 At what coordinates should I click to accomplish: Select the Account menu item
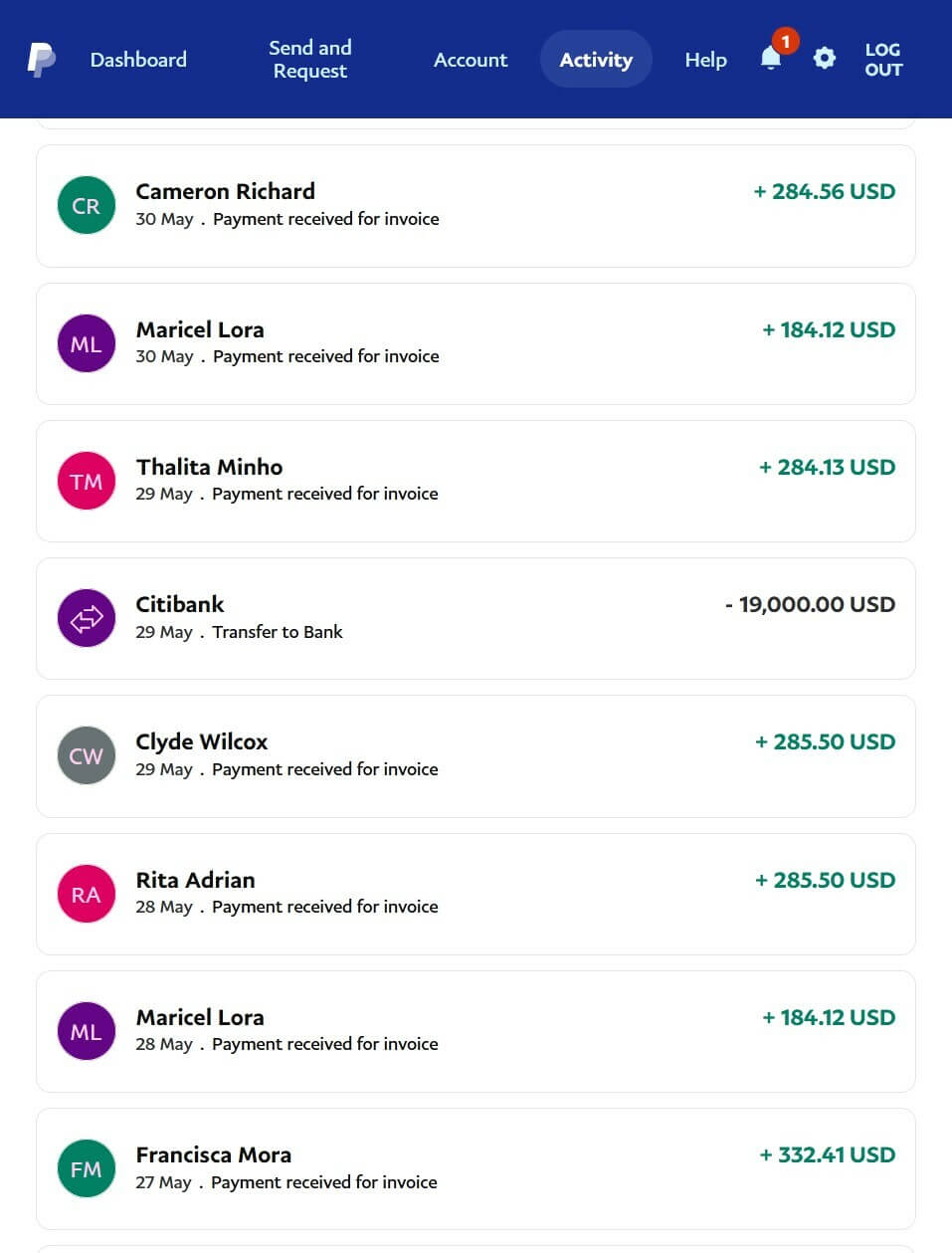pos(470,60)
